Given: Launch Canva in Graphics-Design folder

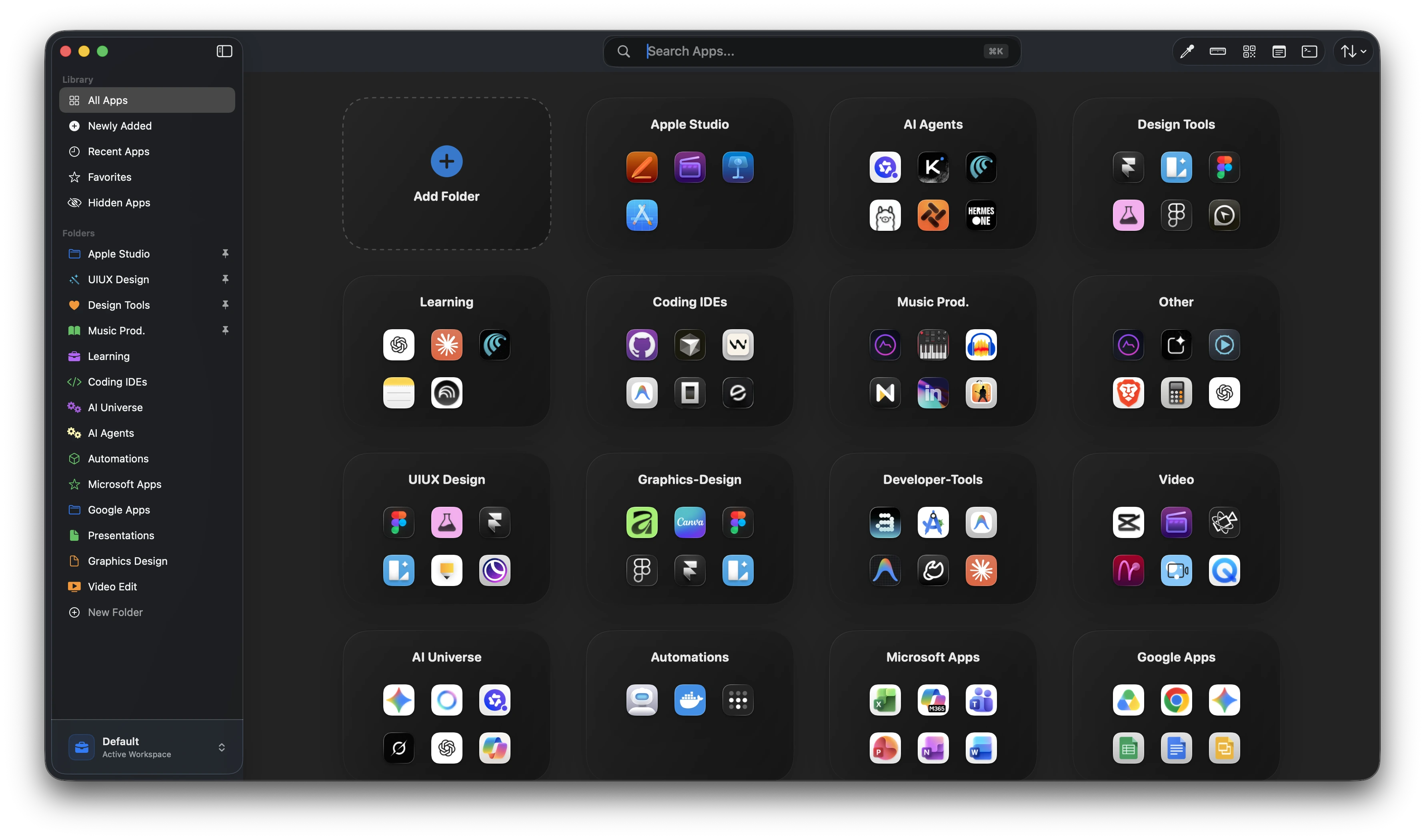Looking at the screenshot, I should [690, 522].
